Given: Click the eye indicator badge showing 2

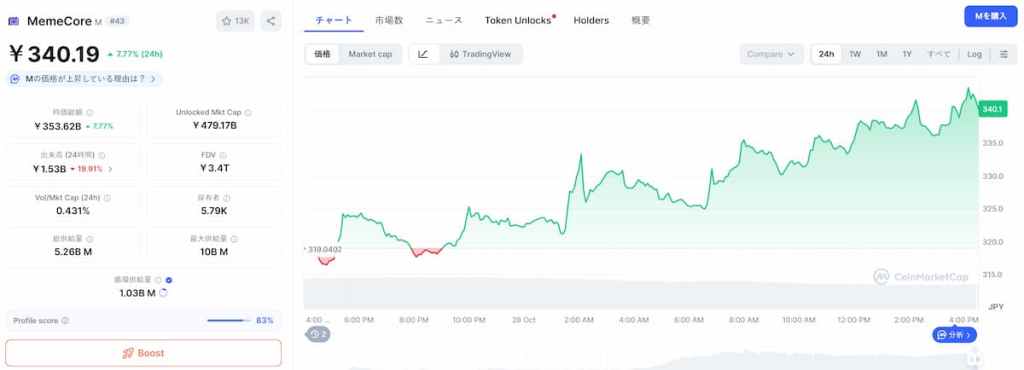Looking at the screenshot, I should click(x=319, y=333).
